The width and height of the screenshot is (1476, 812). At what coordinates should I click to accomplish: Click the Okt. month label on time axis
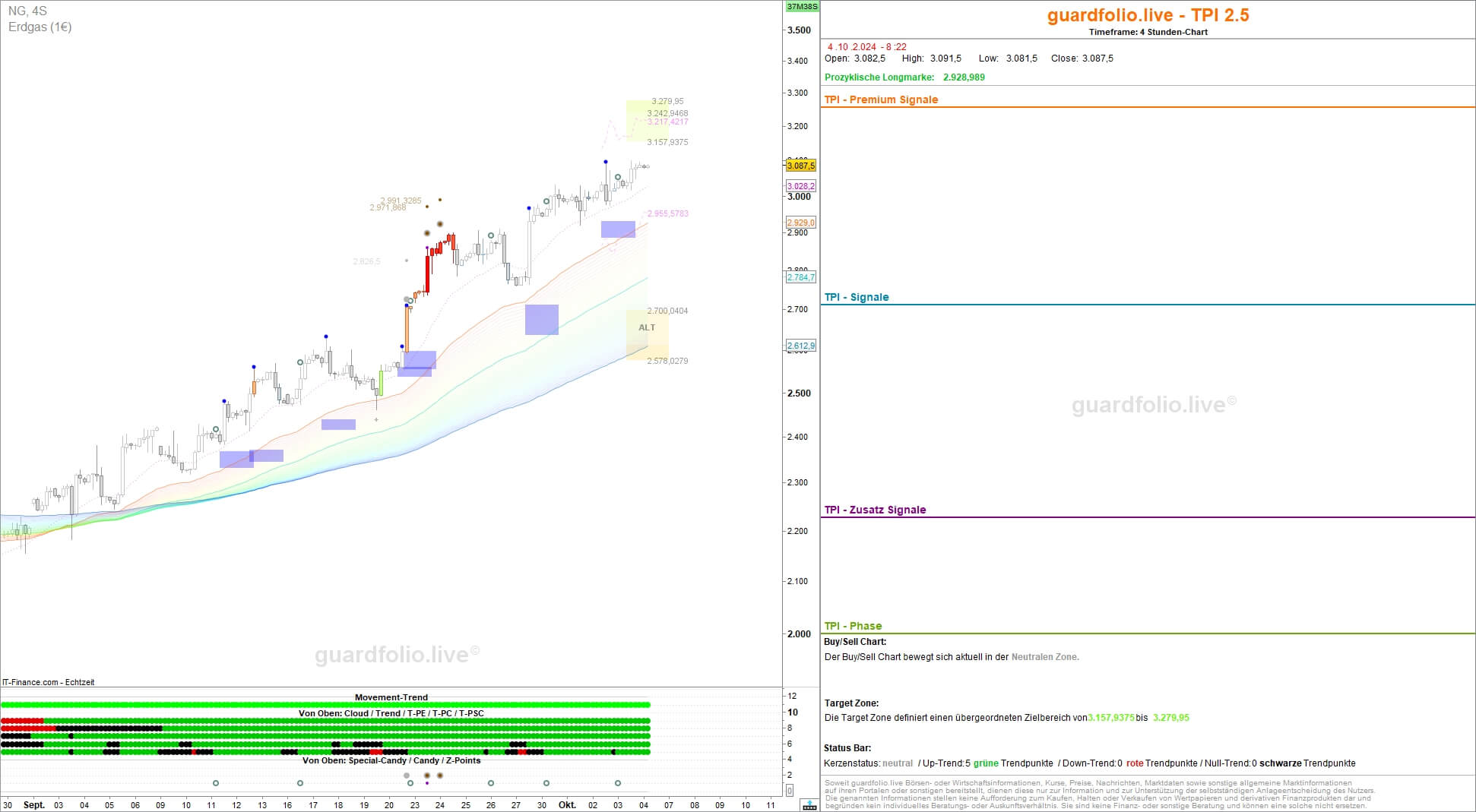click(567, 805)
